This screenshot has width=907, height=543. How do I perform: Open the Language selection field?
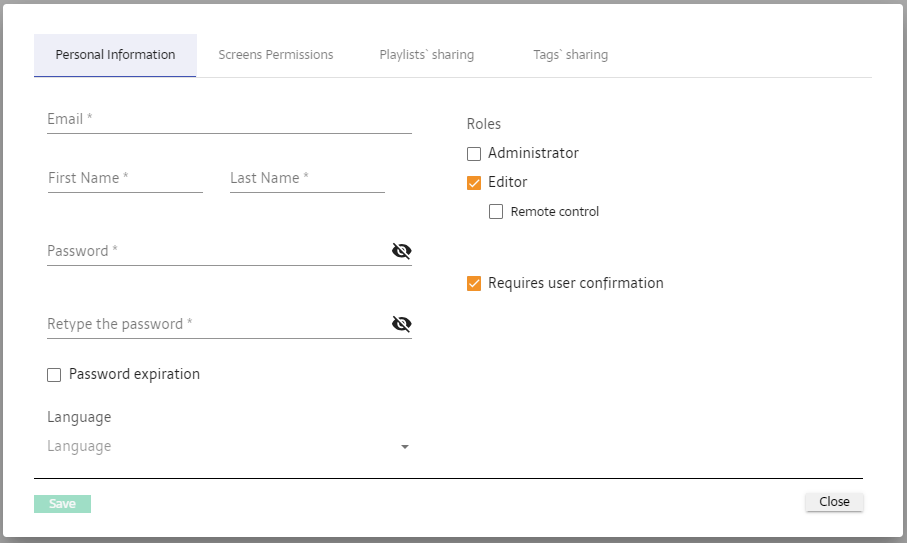tap(220, 446)
